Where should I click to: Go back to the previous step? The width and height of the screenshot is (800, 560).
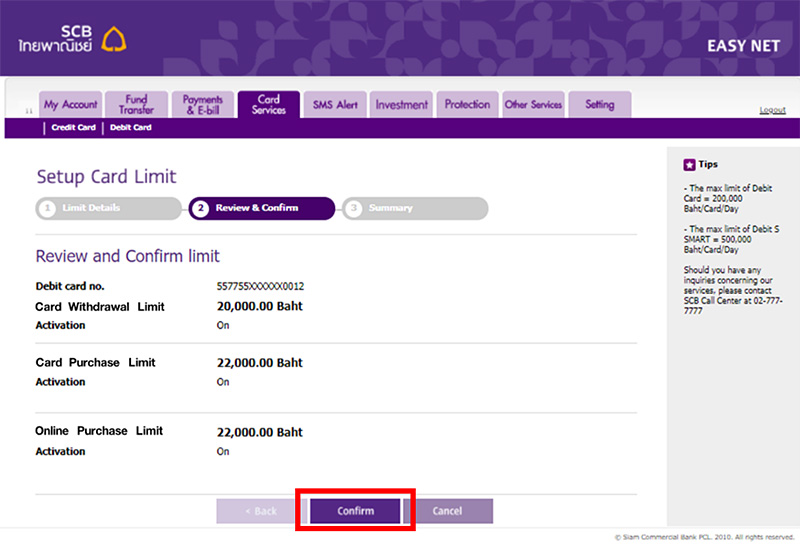click(261, 511)
